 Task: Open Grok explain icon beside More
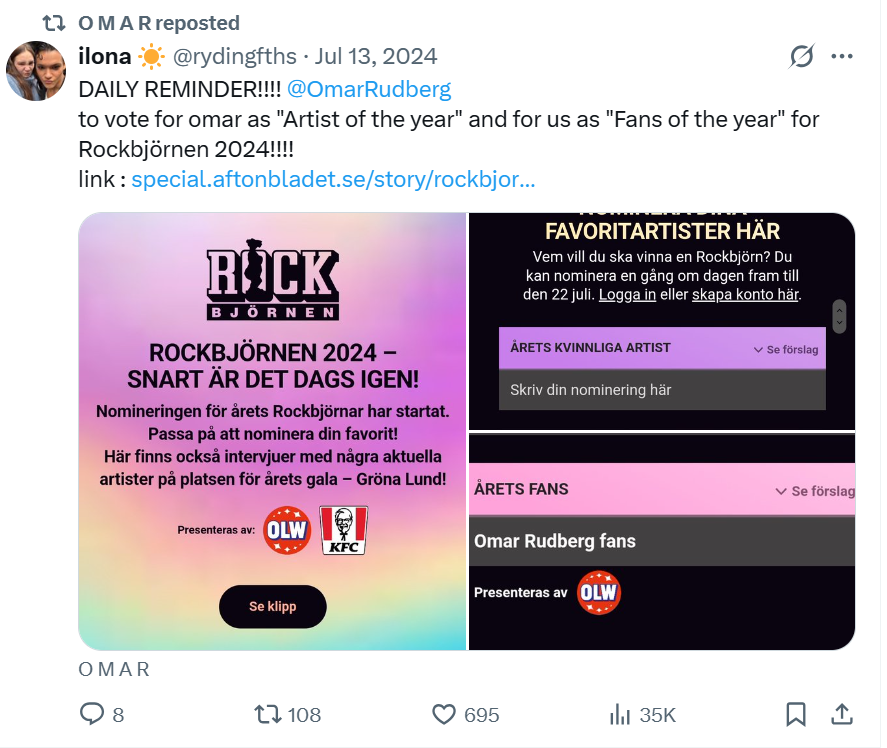[801, 57]
